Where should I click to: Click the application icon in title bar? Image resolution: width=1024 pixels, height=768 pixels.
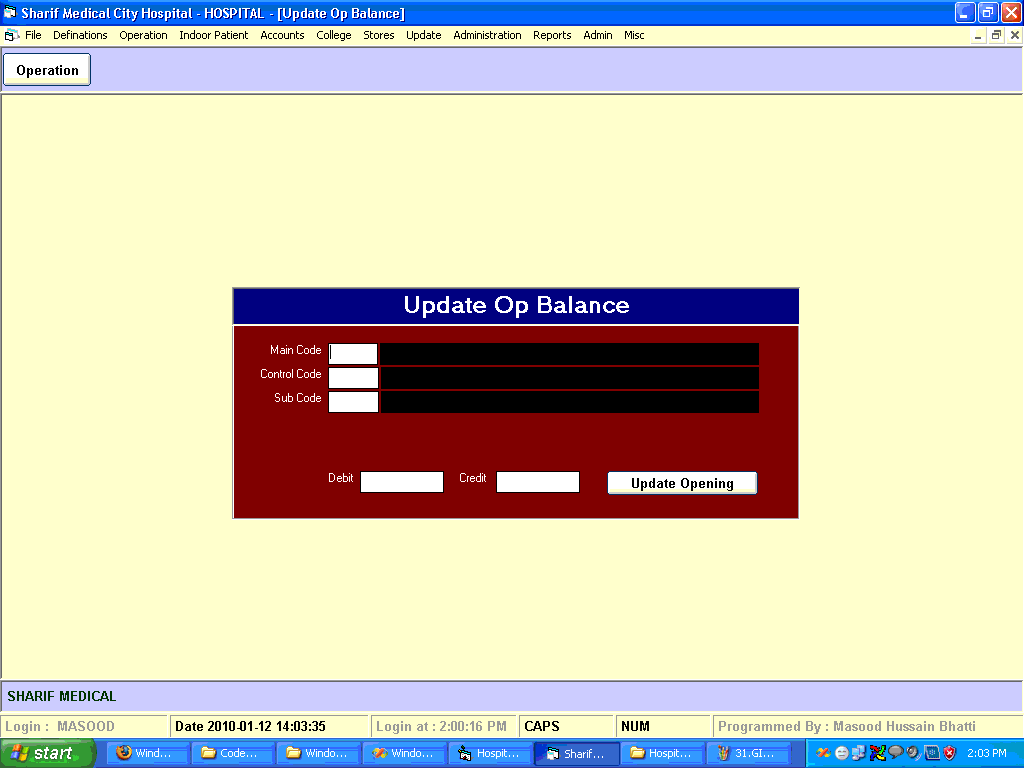10,12
